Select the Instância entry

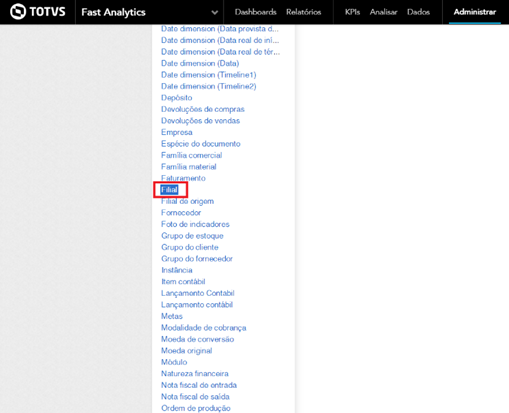pos(177,270)
